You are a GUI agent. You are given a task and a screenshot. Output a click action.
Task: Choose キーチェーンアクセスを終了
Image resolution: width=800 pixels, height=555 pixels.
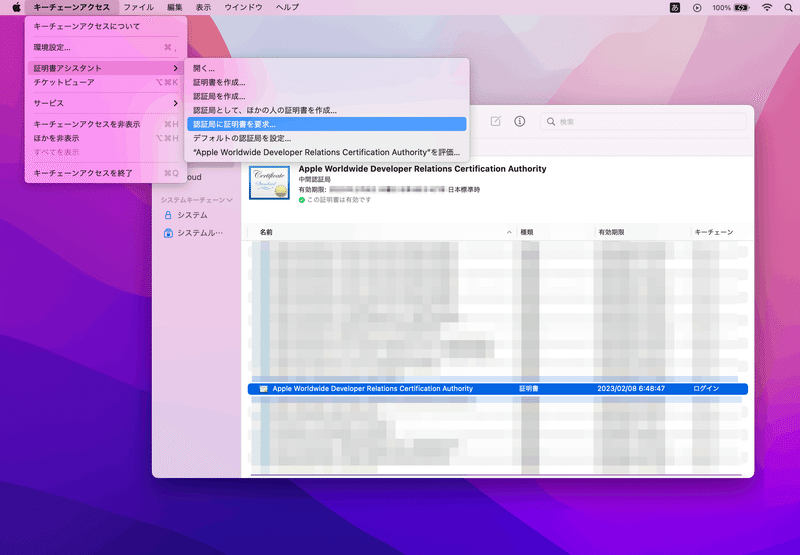[106, 173]
